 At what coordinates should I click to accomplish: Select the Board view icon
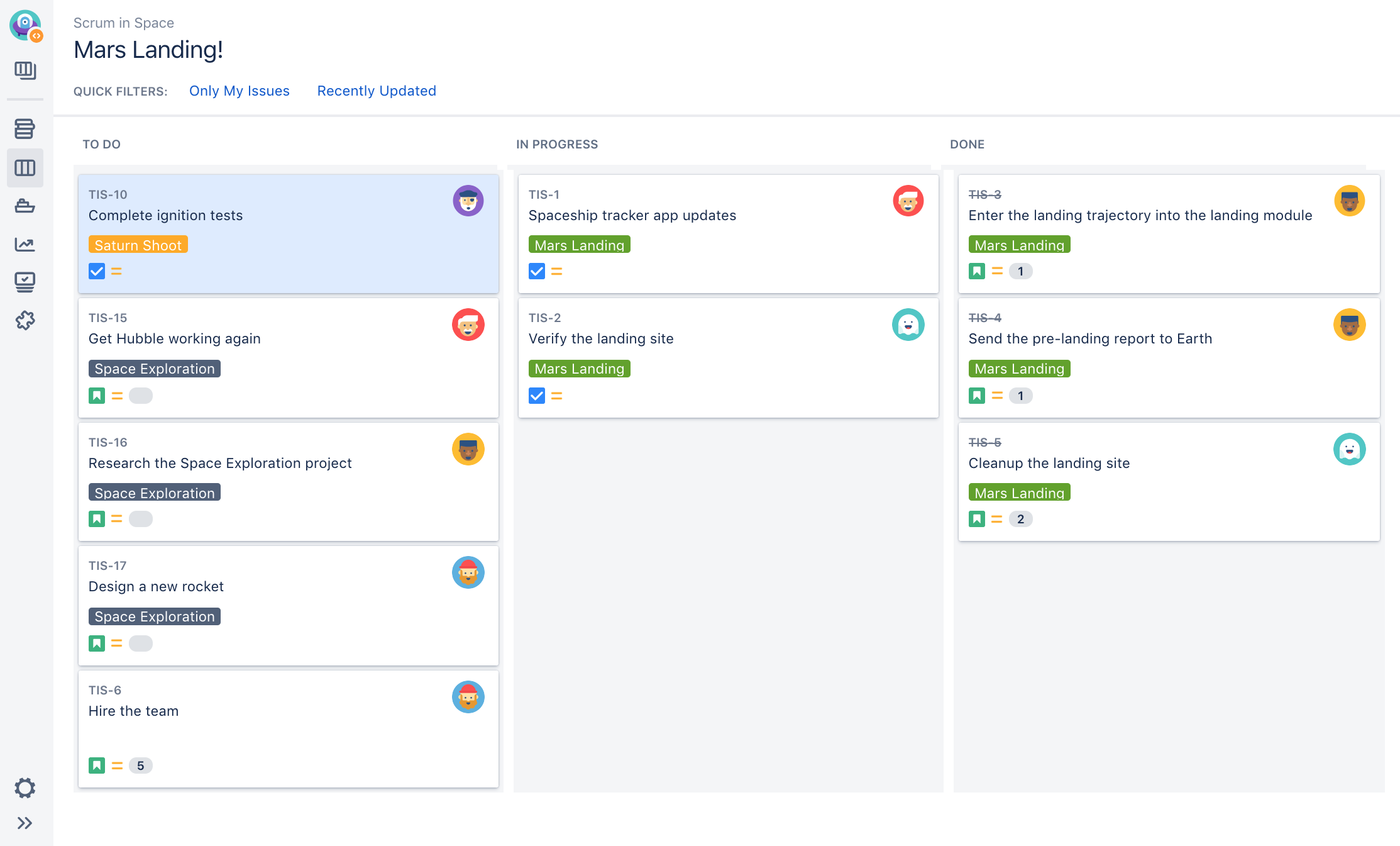point(27,167)
